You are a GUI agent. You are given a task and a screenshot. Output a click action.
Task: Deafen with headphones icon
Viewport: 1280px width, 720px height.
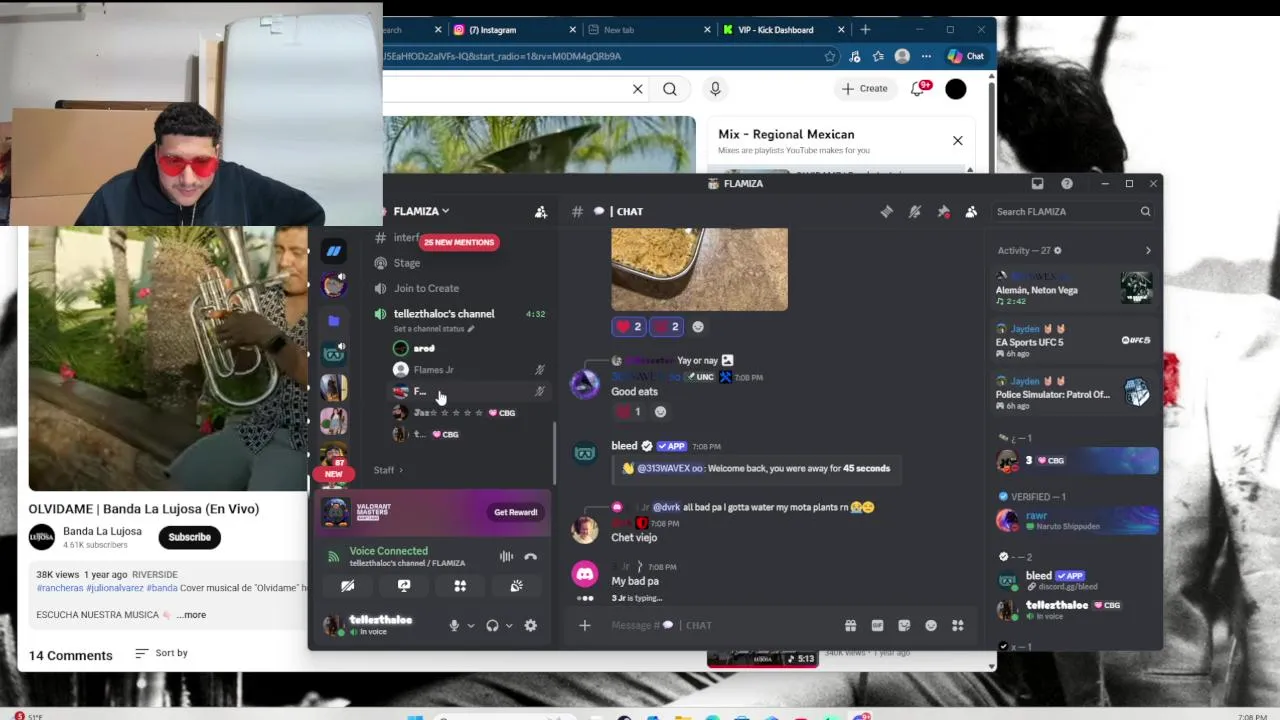(x=492, y=625)
